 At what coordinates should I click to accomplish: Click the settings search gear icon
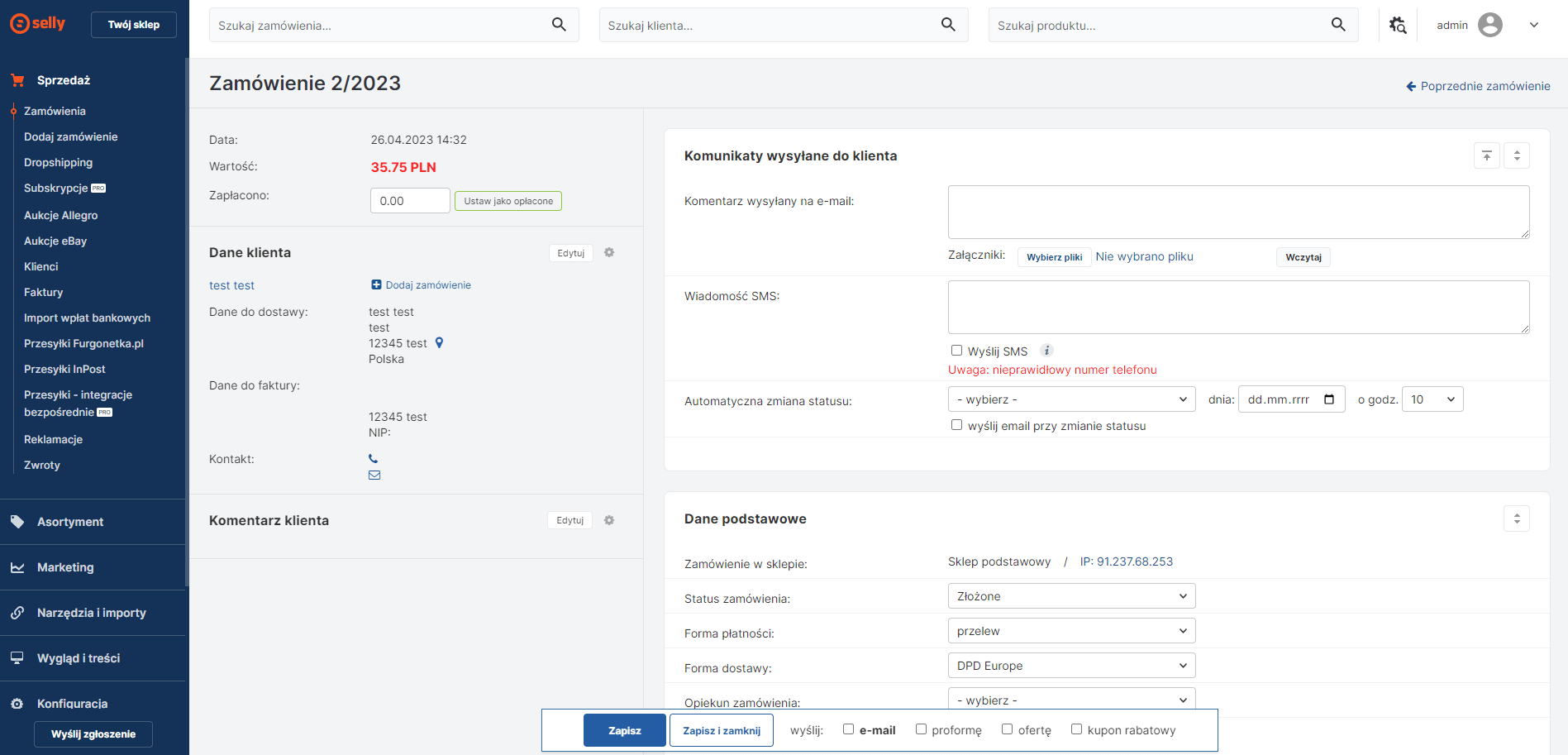click(x=1397, y=25)
